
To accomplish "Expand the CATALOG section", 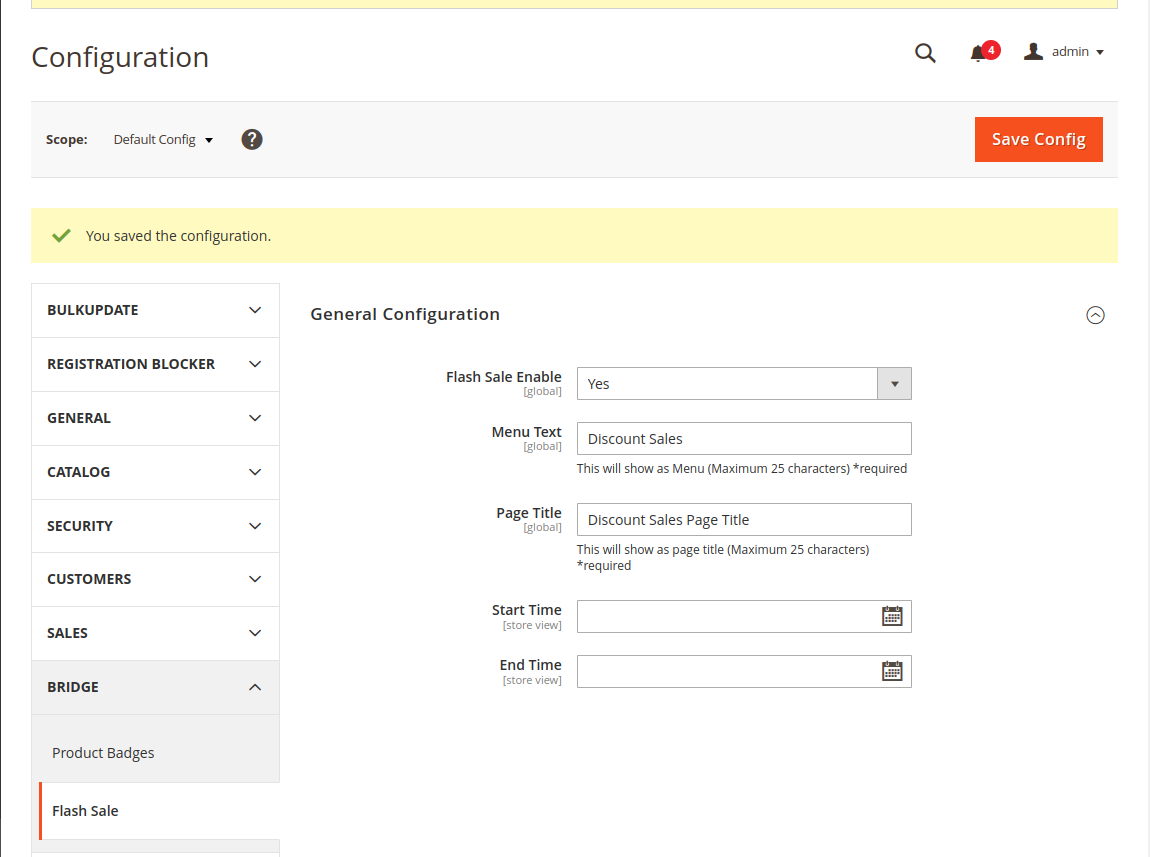I will click(x=155, y=472).
